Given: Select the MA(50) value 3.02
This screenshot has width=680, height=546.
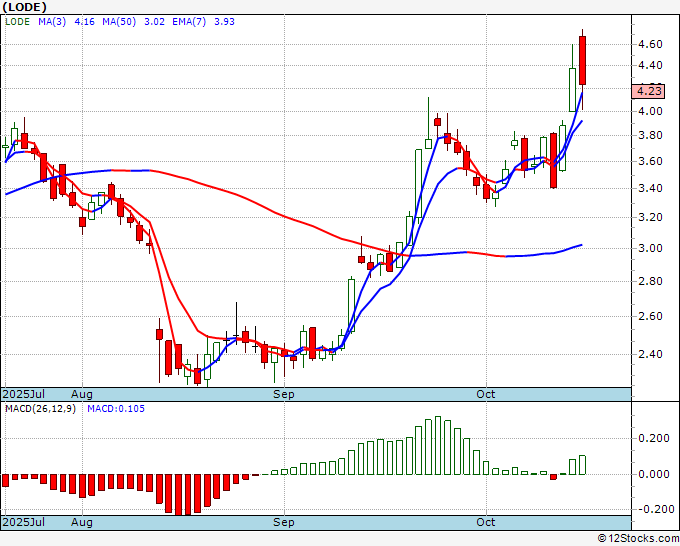Looking at the screenshot, I should 154,22.
